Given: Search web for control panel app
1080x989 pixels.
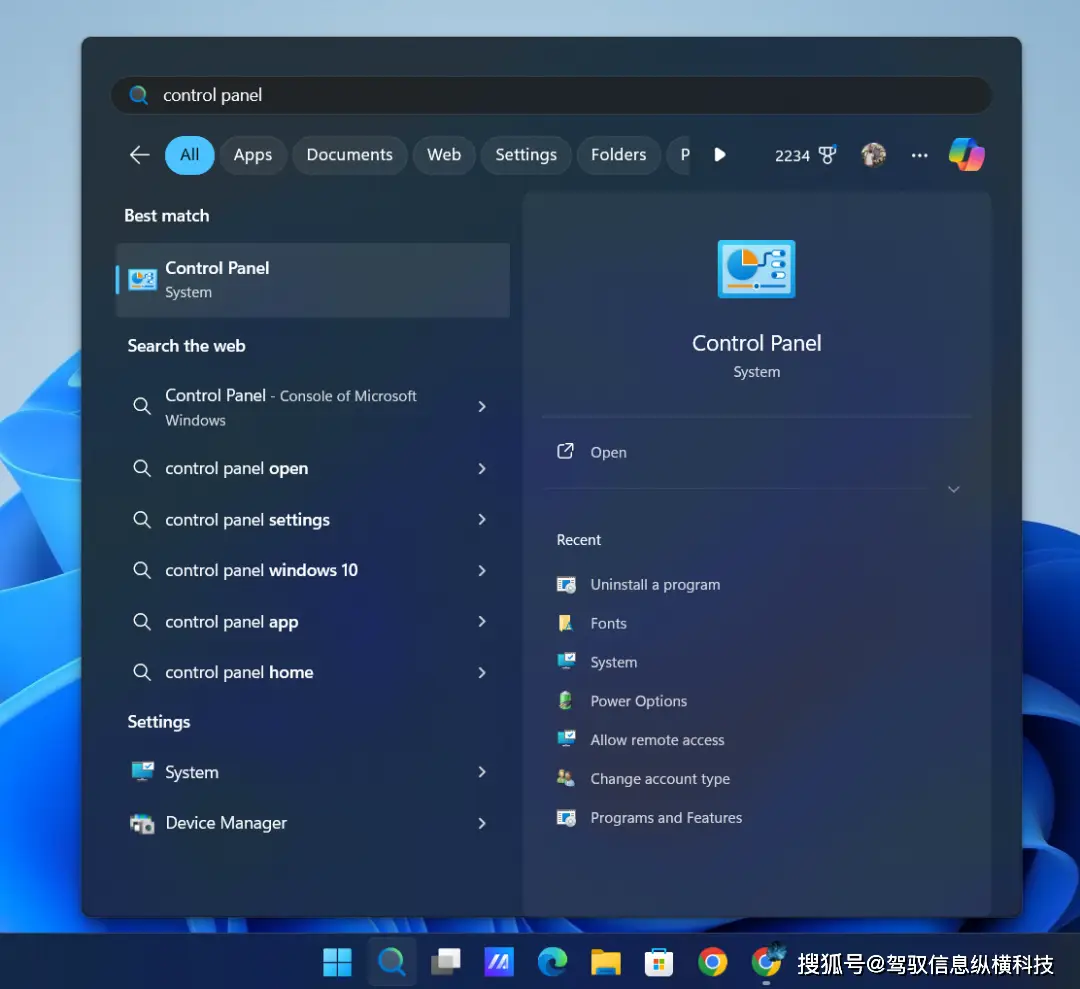Looking at the screenshot, I should point(231,622).
